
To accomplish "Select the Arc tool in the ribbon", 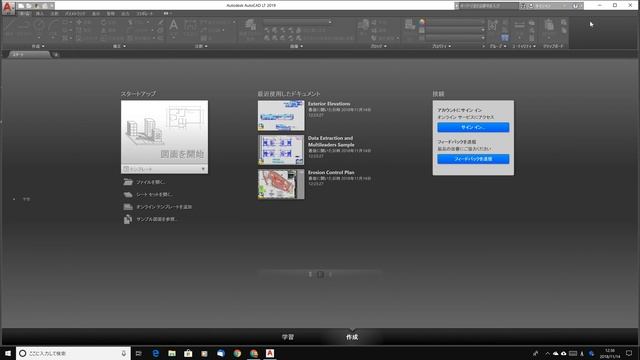I will 53,26.
